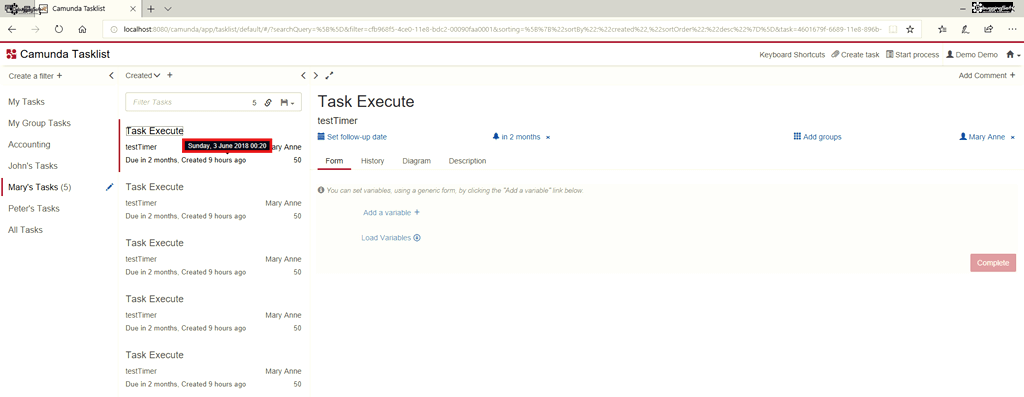Open the favorites hub icon
The height and width of the screenshot is (397, 1024).
(942, 29)
